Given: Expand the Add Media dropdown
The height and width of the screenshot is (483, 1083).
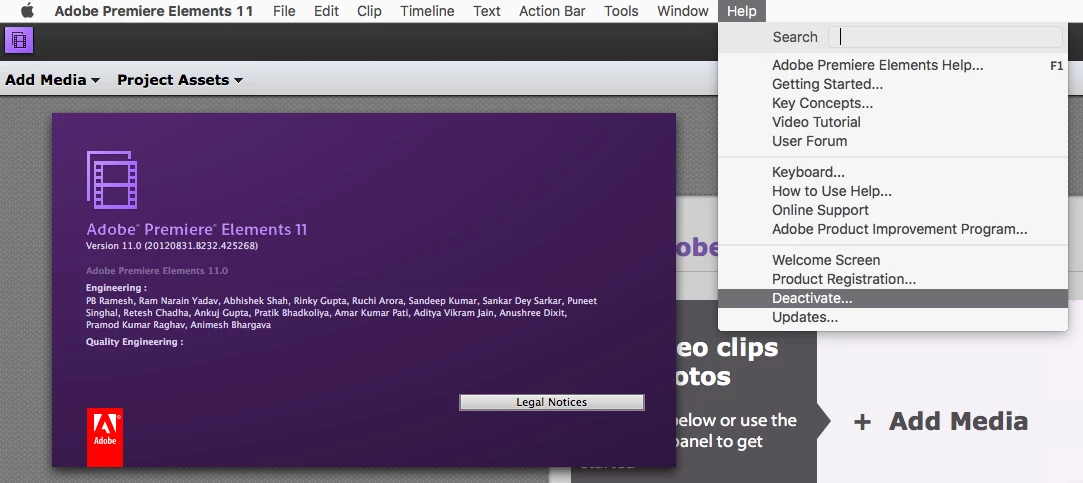Looking at the screenshot, I should click(x=52, y=80).
